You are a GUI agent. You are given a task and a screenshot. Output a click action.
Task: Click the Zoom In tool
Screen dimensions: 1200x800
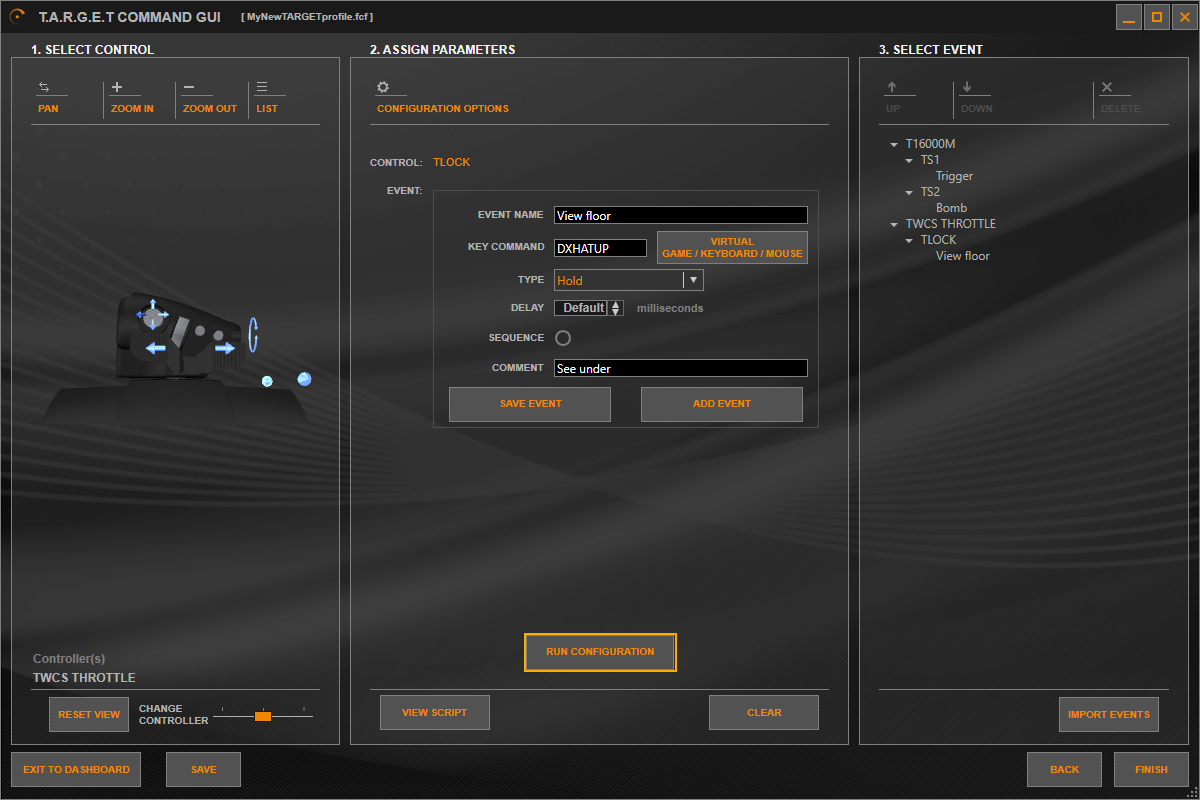click(132, 97)
